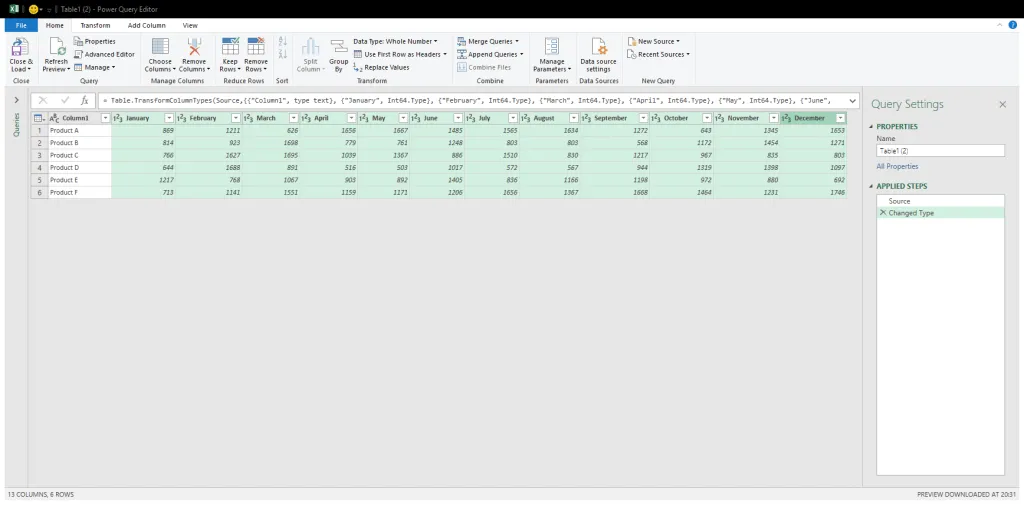The height and width of the screenshot is (505, 1024).
Task: Switch to the View tab
Action: 190,25
